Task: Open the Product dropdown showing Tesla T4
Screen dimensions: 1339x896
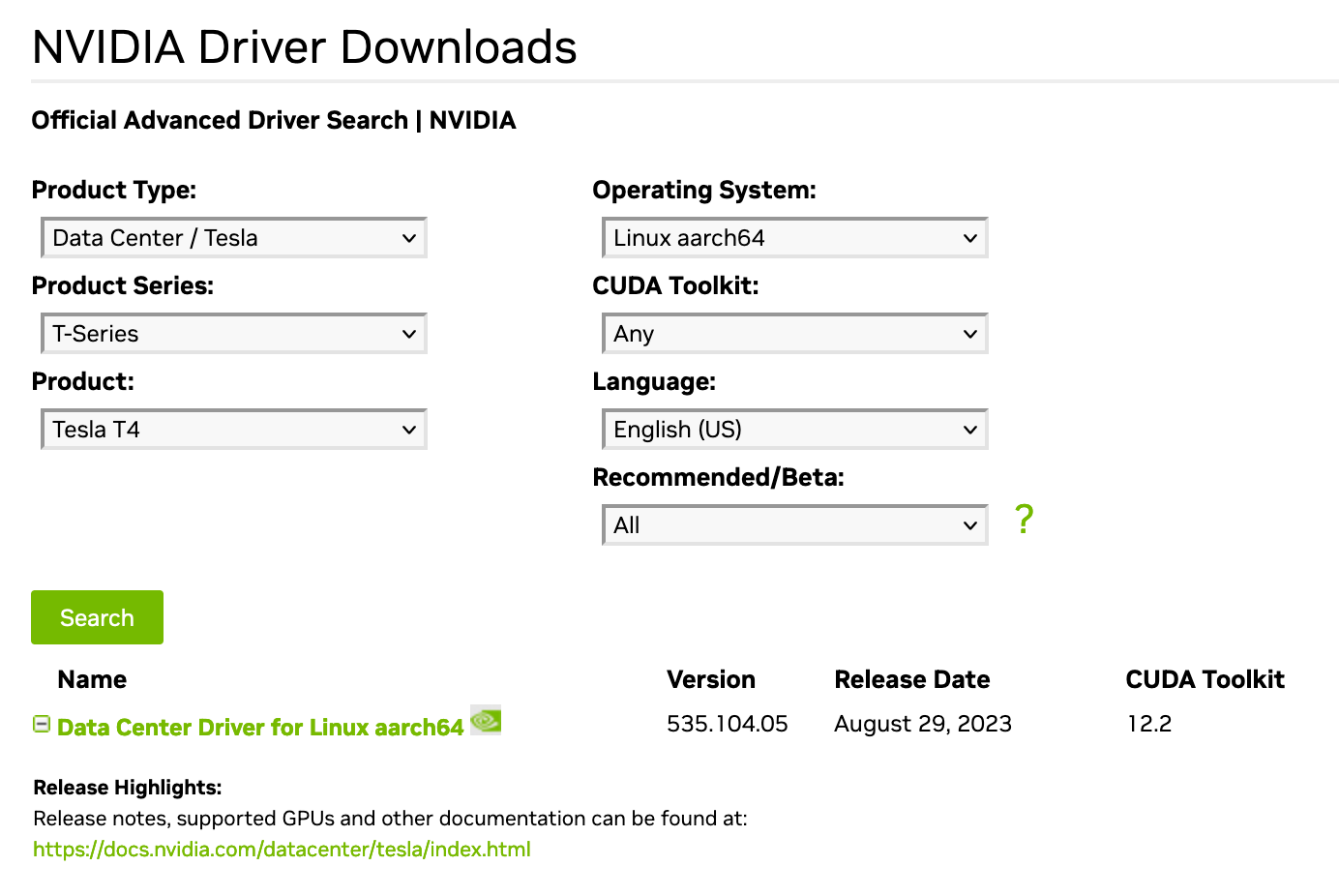Action: pyautogui.click(x=234, y=430)
